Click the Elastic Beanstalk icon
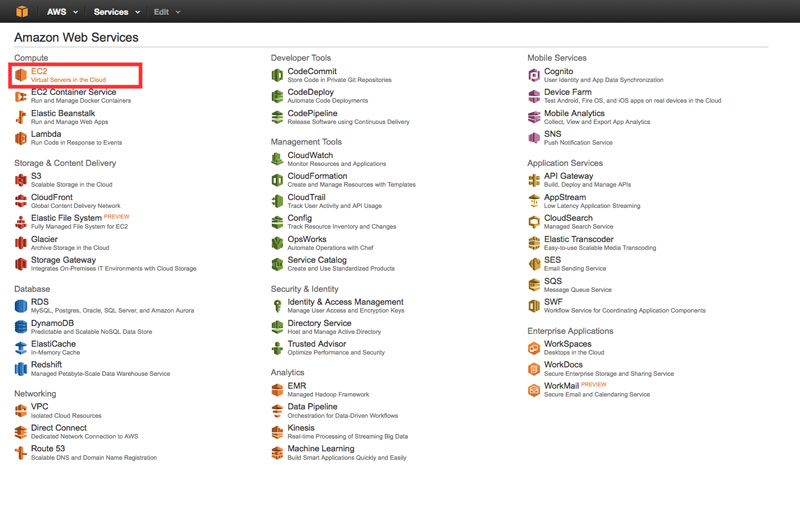Screen dimensions: 800x530 click(20, 117)
